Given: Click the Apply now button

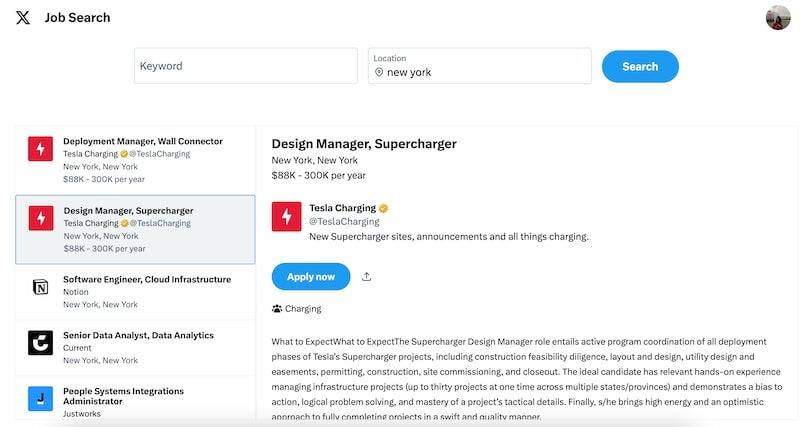Looking at the screenshot, I should coord(311,277).
